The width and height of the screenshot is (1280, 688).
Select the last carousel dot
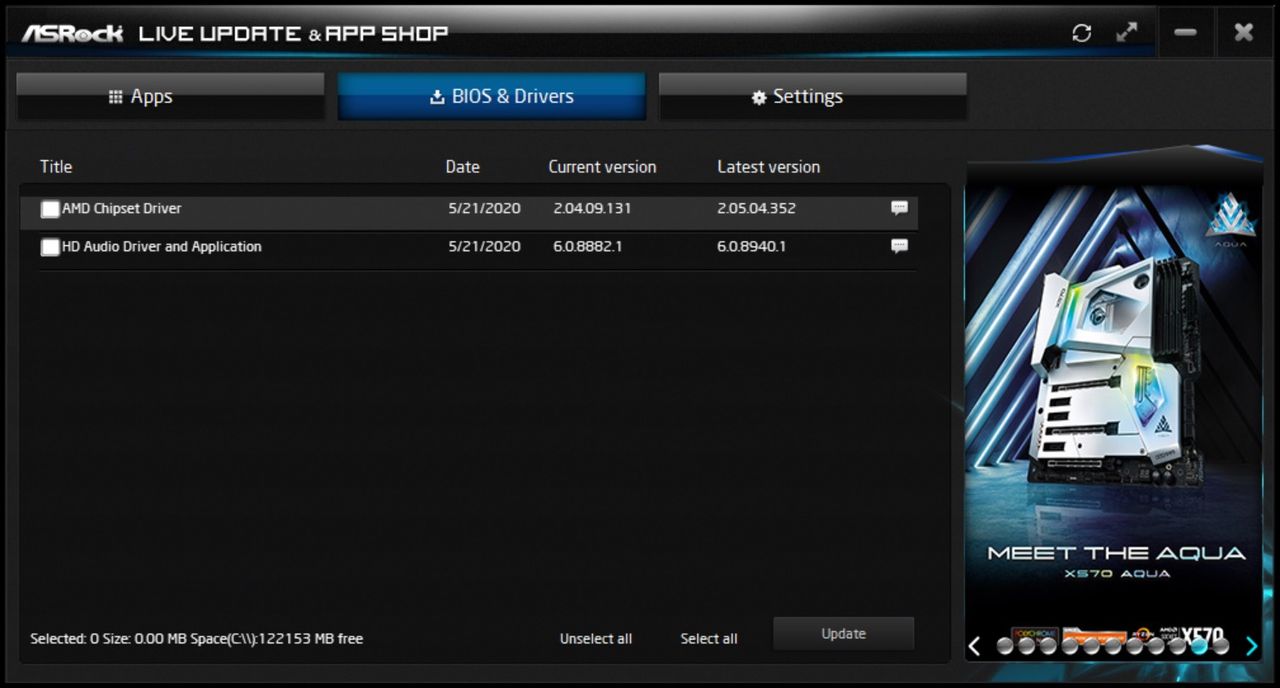(x=1221, y=646)
